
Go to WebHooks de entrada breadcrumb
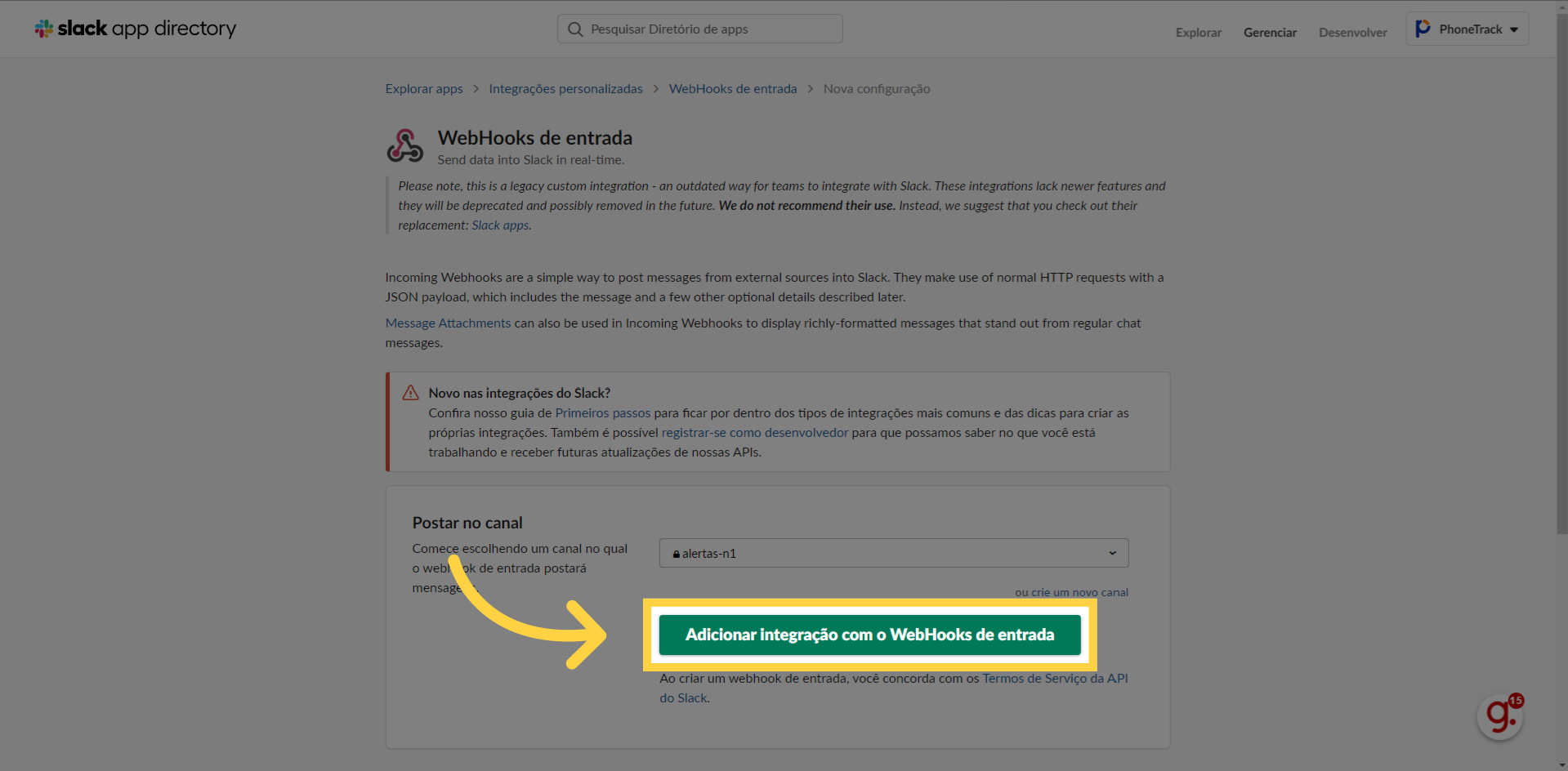point(733,88)
